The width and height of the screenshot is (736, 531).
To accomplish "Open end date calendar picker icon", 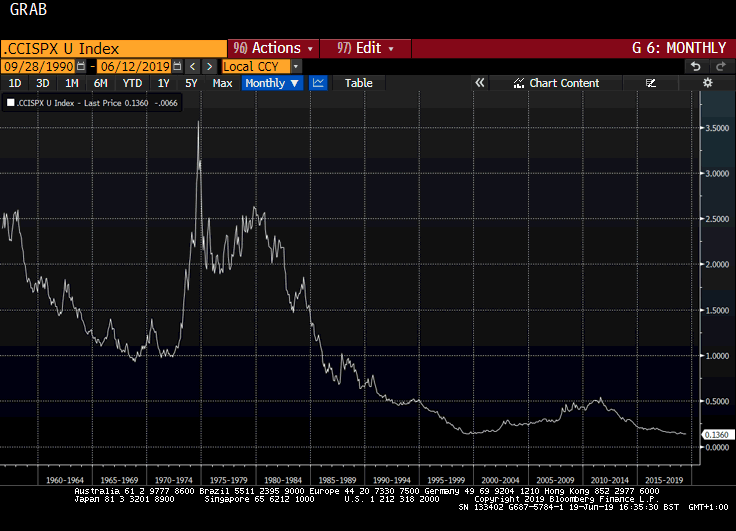I will click(177, 66).
